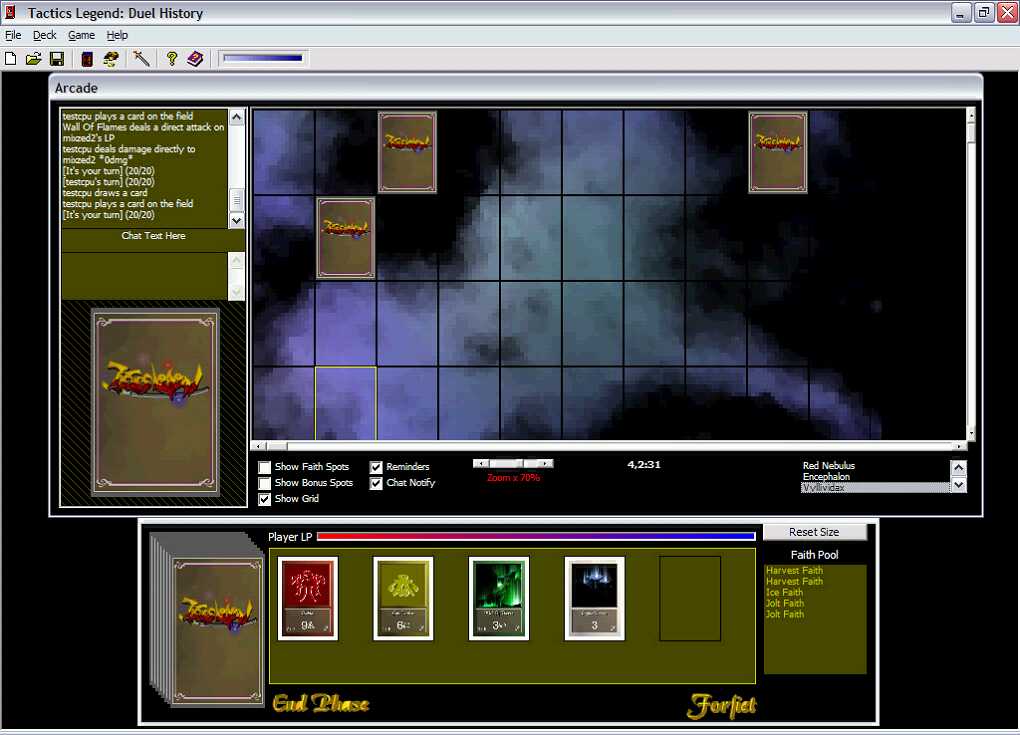The width and height of the screenshot is (1020, 735).
Task: Click the Reset Size button
Action: [x=814, y=532]
